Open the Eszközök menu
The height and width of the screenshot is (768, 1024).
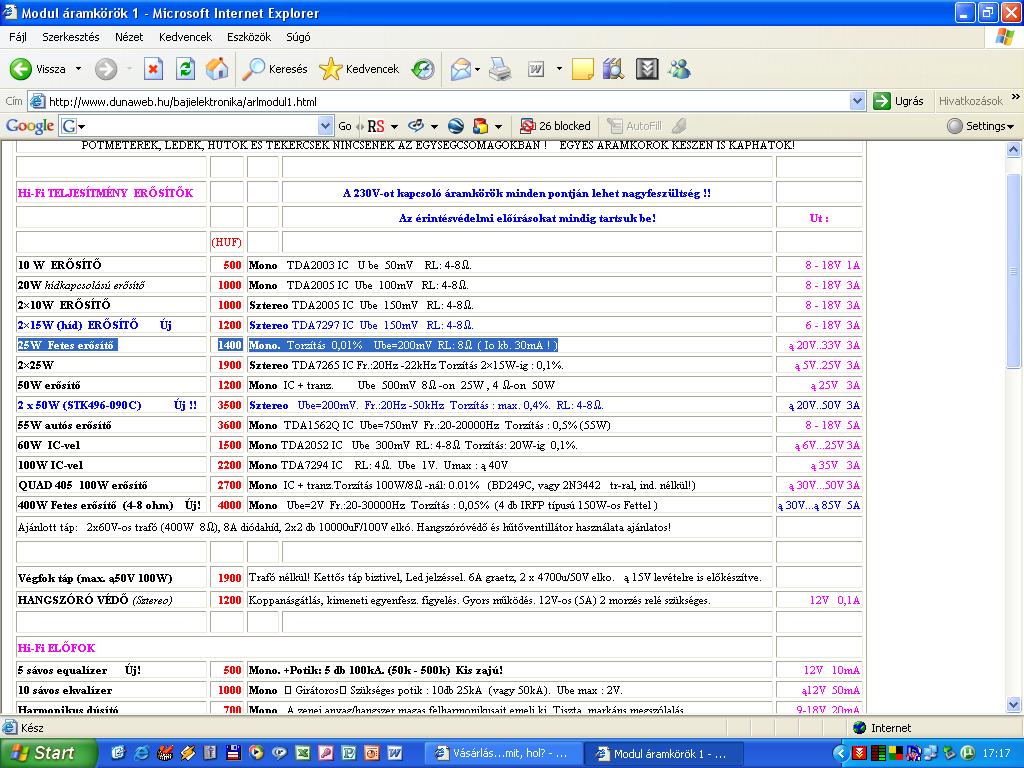248,37
